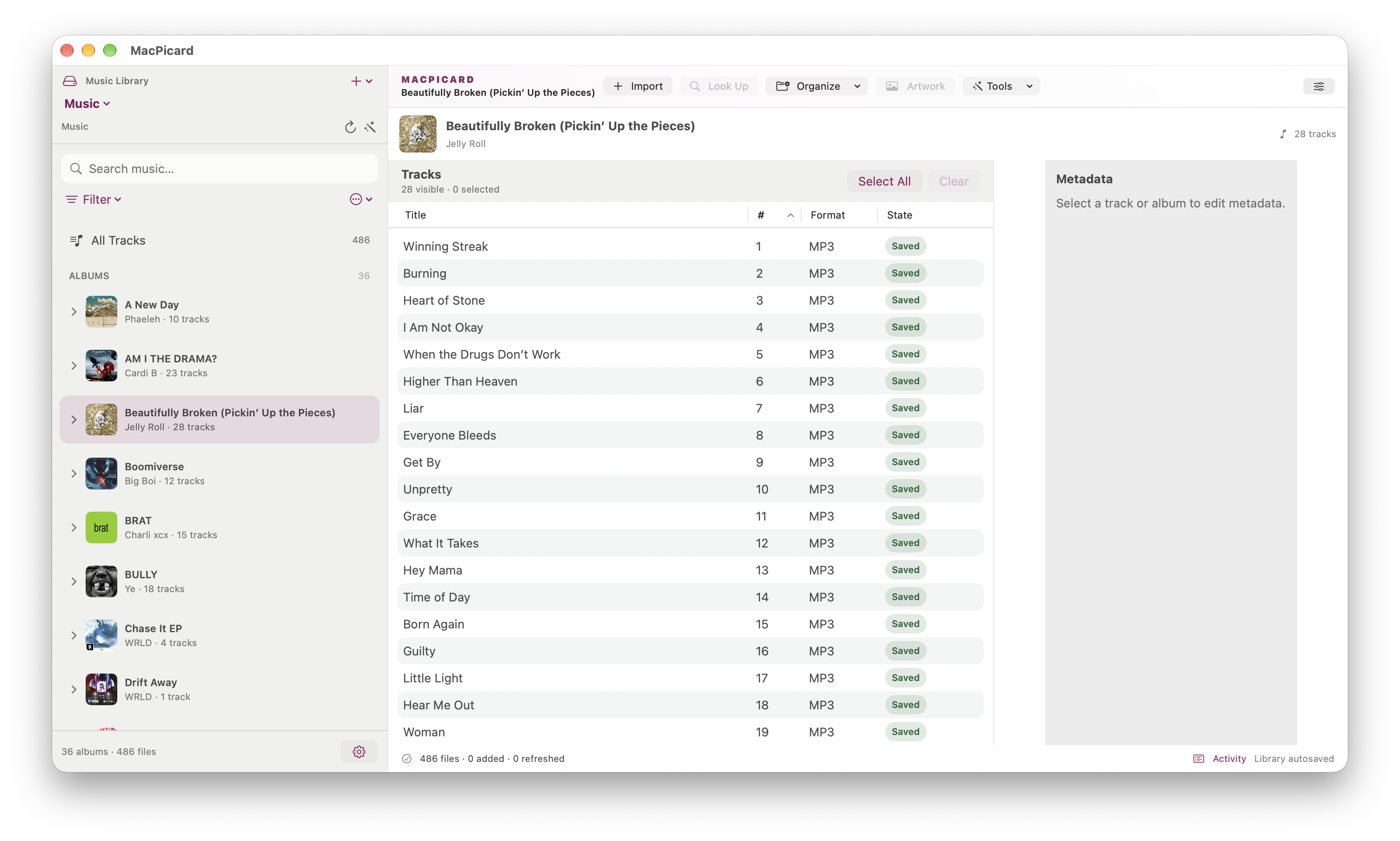Select the Hey Mama track row
The height and width of the screenshot is (841, 1400).
690,570
